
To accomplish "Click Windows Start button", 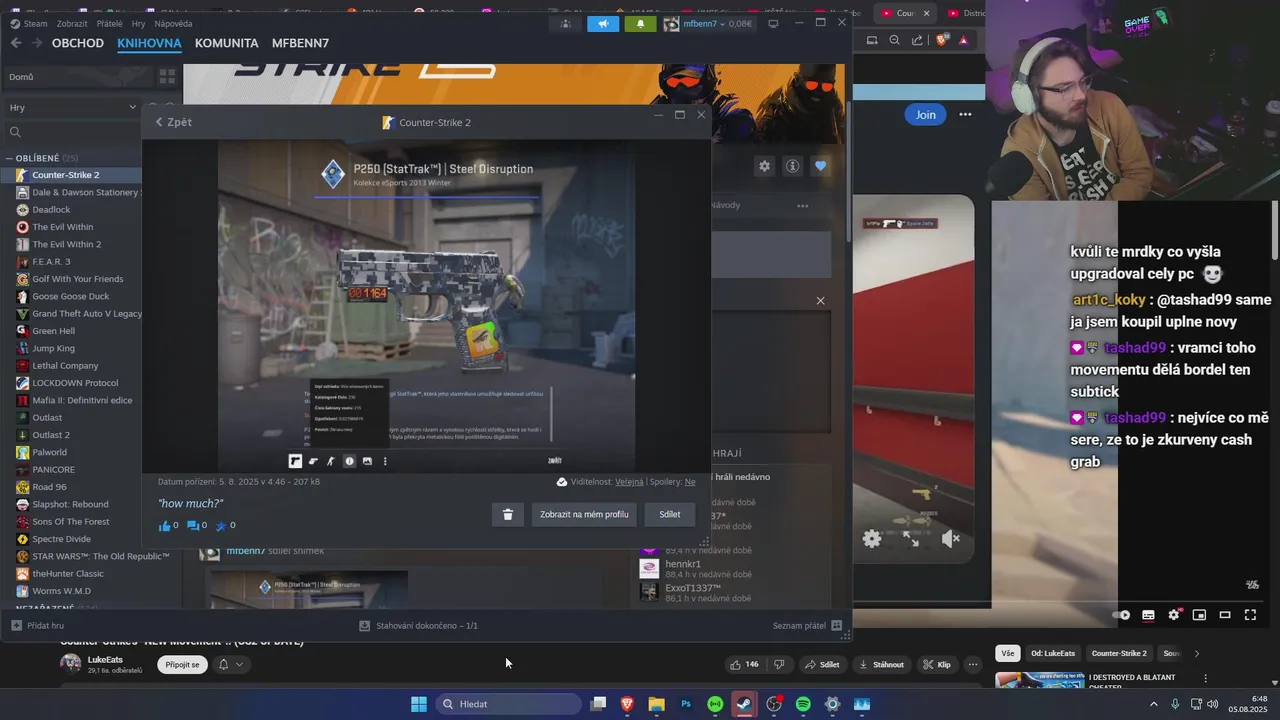I will click(419, 704).
